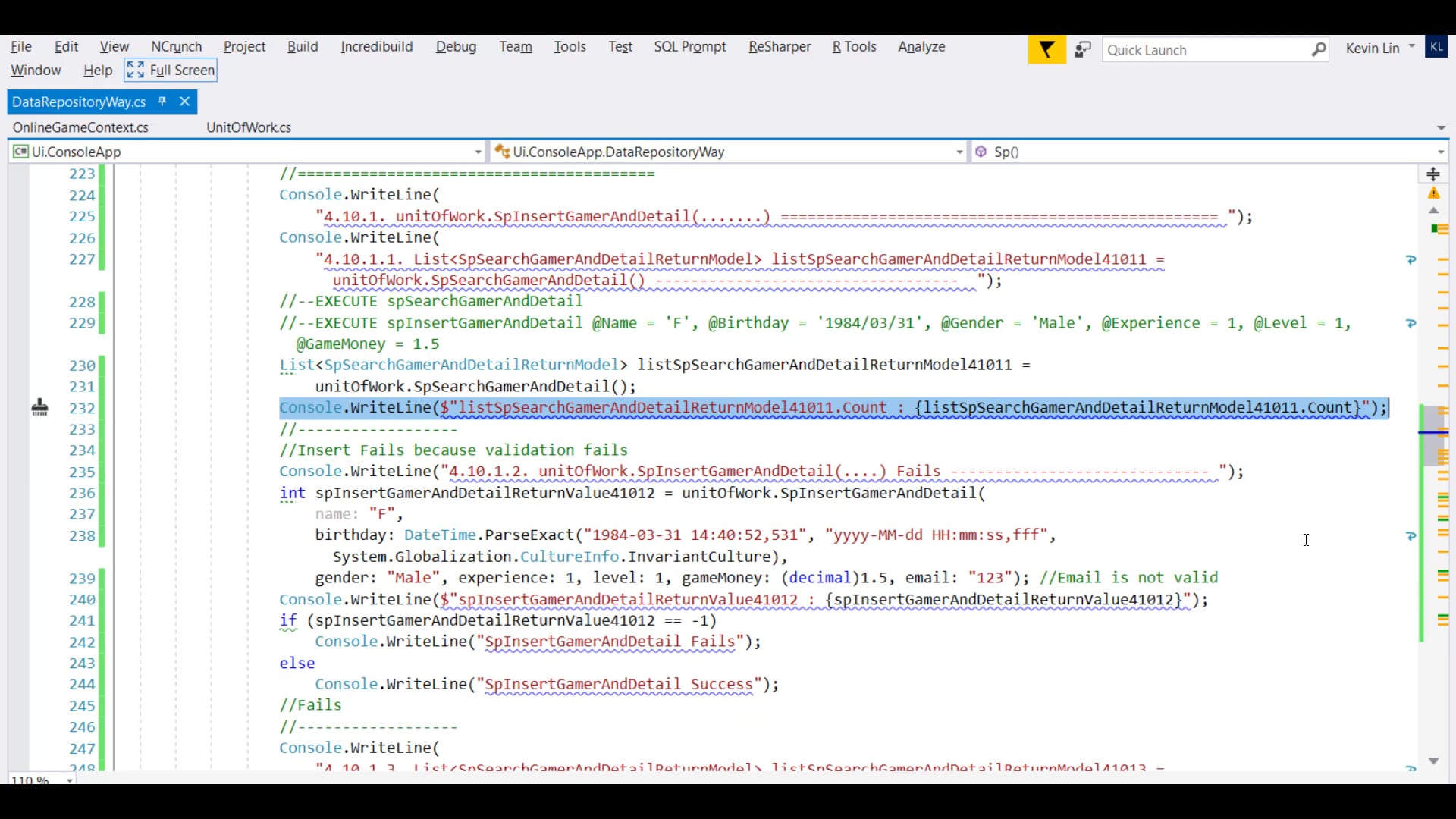Click the Quick Launch magnifier search icon
The image size is (1456, 819).
coord(1319,49)
